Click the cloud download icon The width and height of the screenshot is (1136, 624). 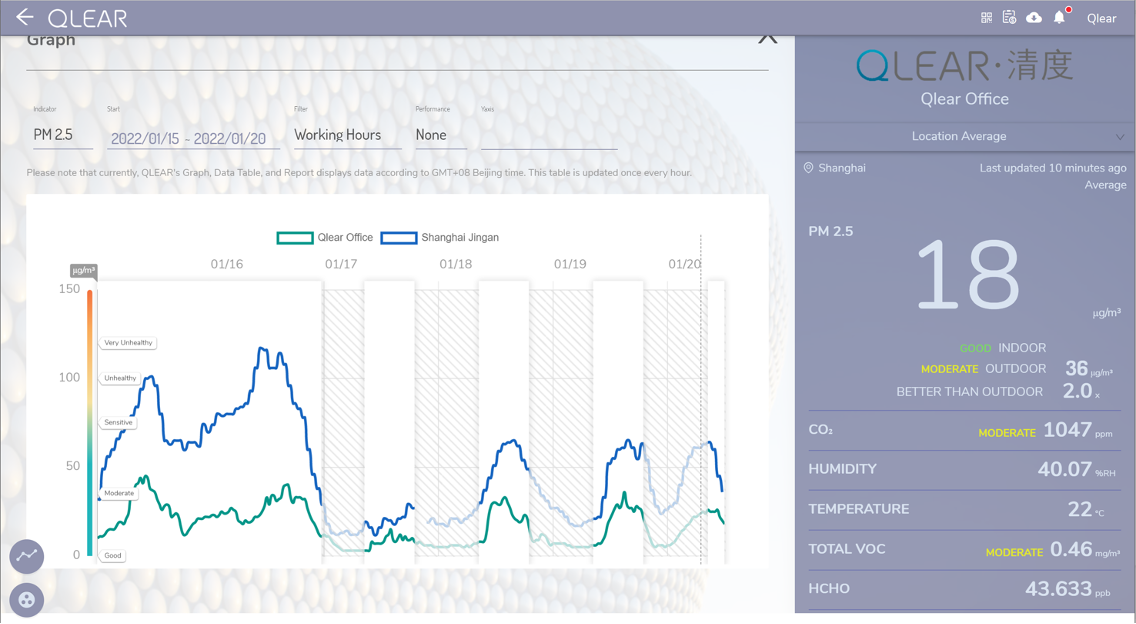coord(1034,18)
